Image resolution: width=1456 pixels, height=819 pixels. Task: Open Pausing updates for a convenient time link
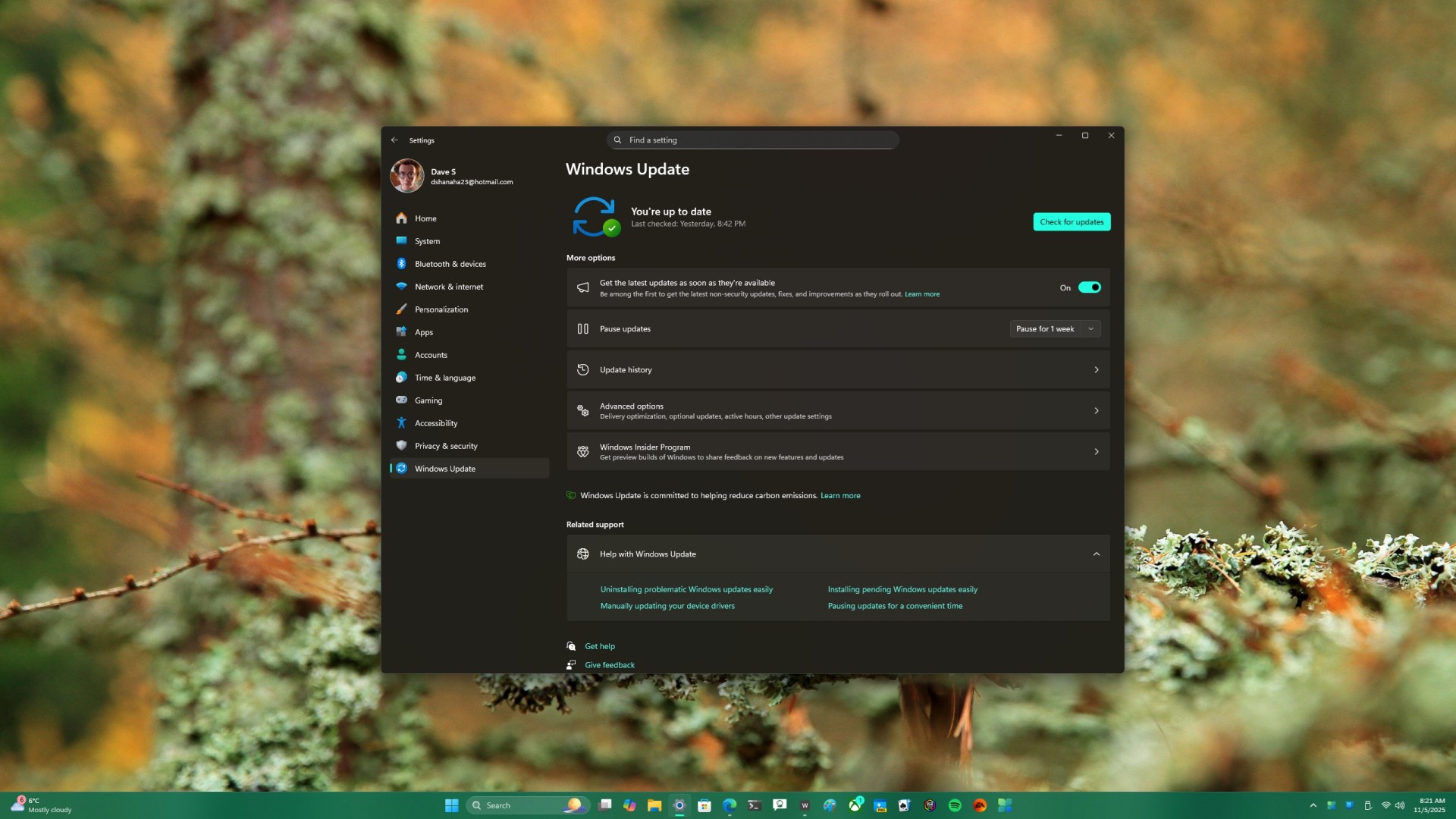click(895, 606)
